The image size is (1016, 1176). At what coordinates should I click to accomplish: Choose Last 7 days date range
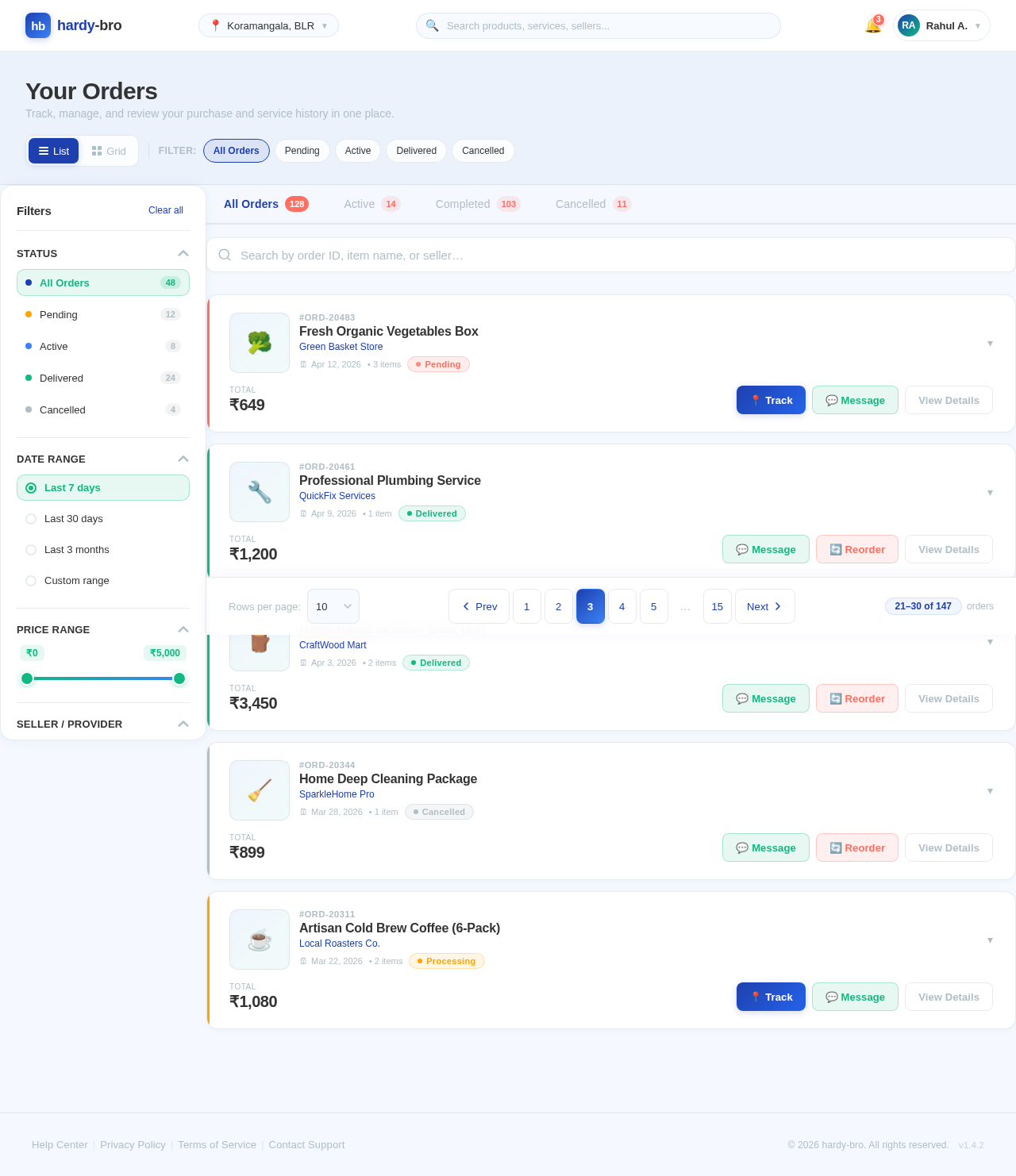[103, 487]
